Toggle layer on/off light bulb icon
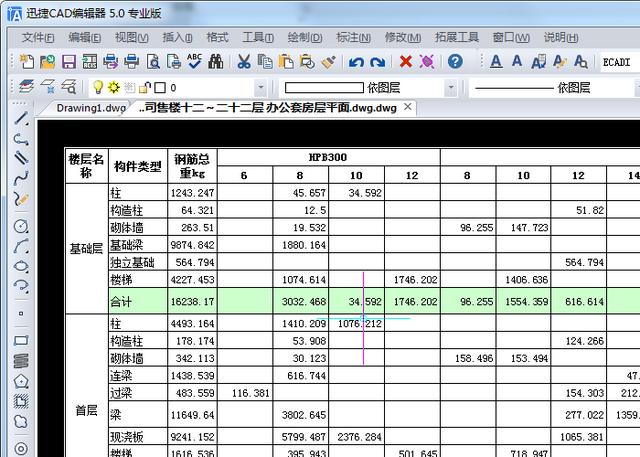This screenshot has height=457, width=640. pos(98,88)
